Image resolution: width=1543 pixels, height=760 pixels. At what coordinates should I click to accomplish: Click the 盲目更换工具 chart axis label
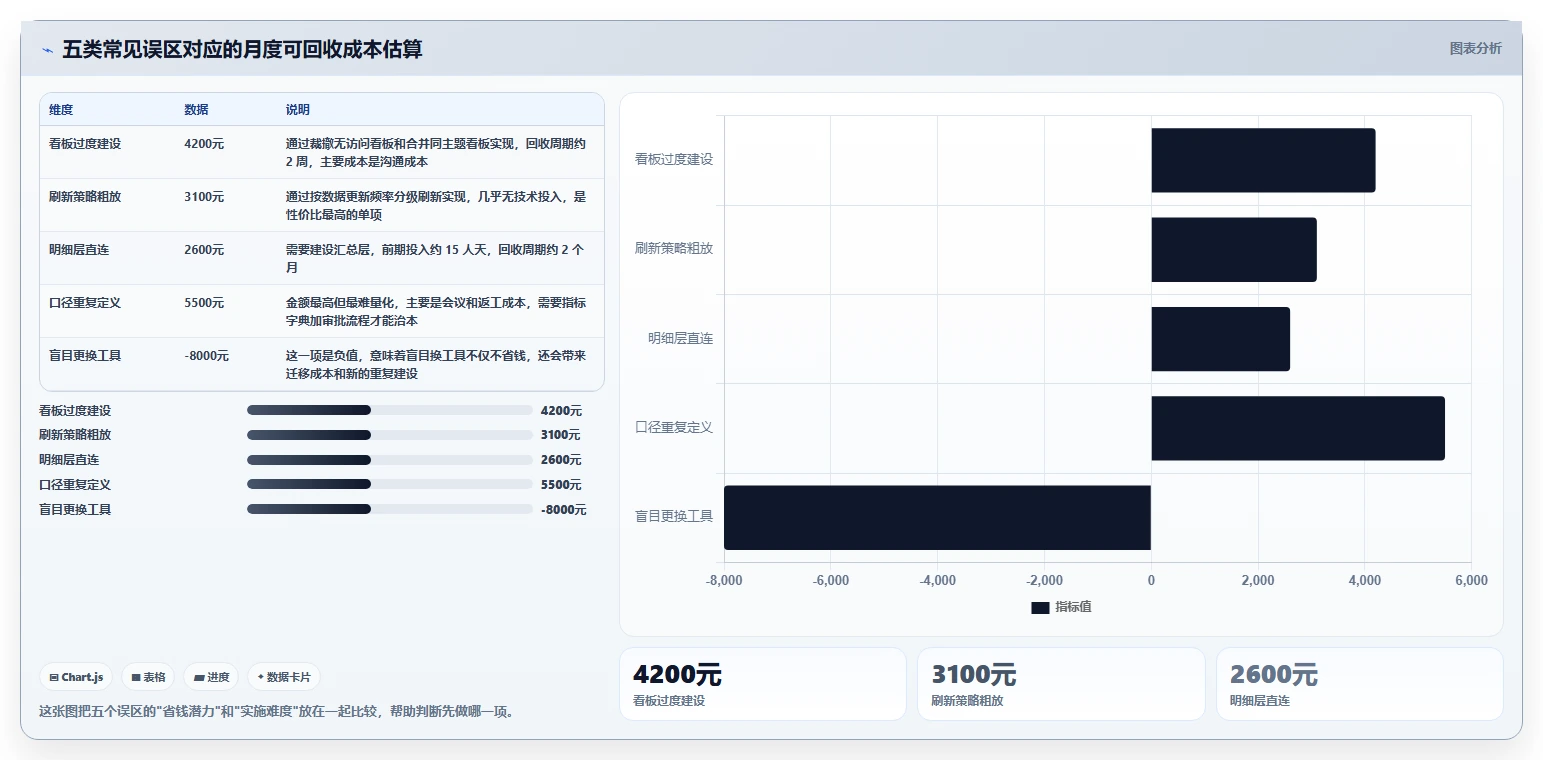tap(674, 517)
